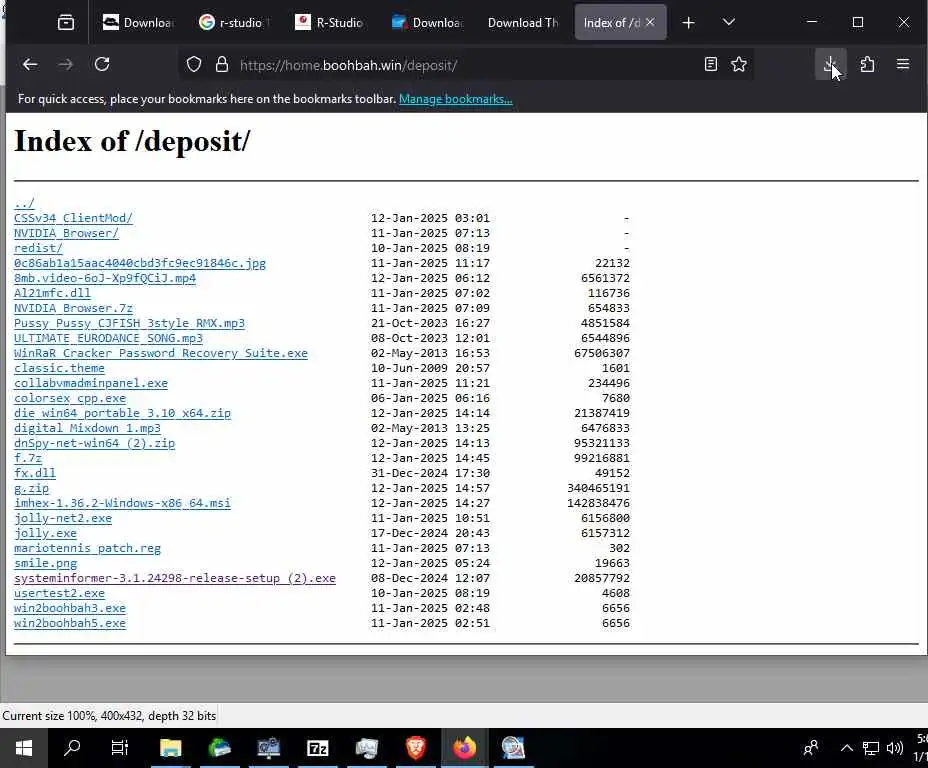
Task: Show hidden system tray icons chevron
Action: pos(846,748)
